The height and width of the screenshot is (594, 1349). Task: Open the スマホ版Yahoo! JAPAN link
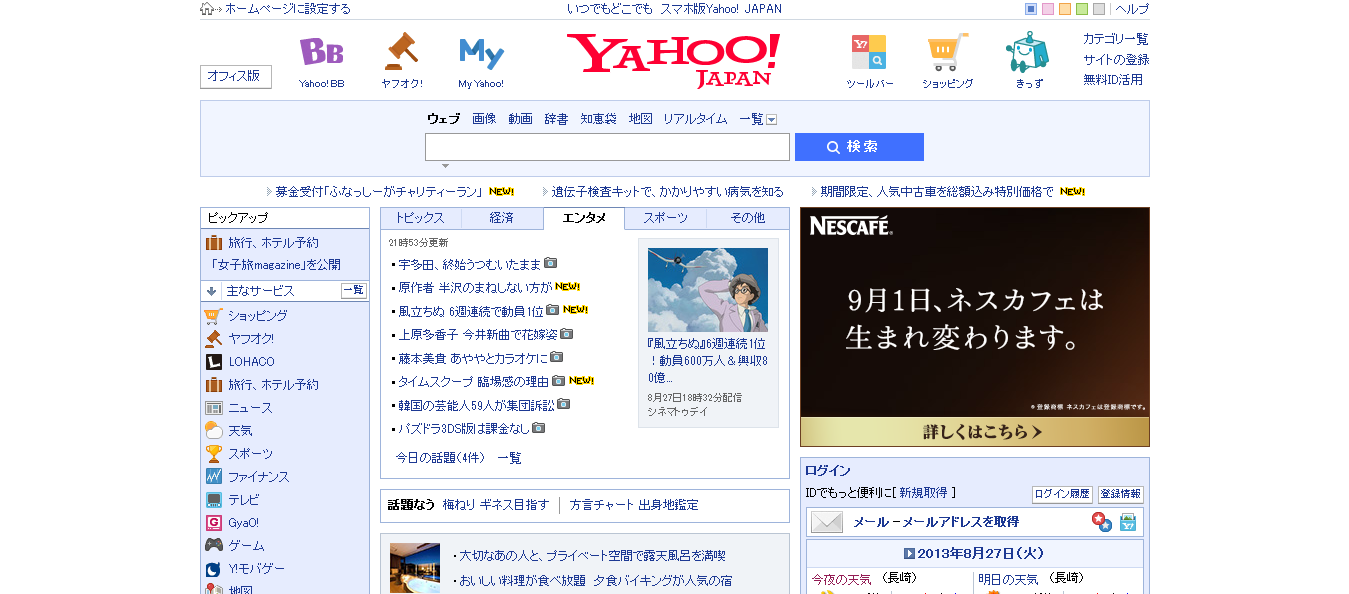tap(721, 9)
